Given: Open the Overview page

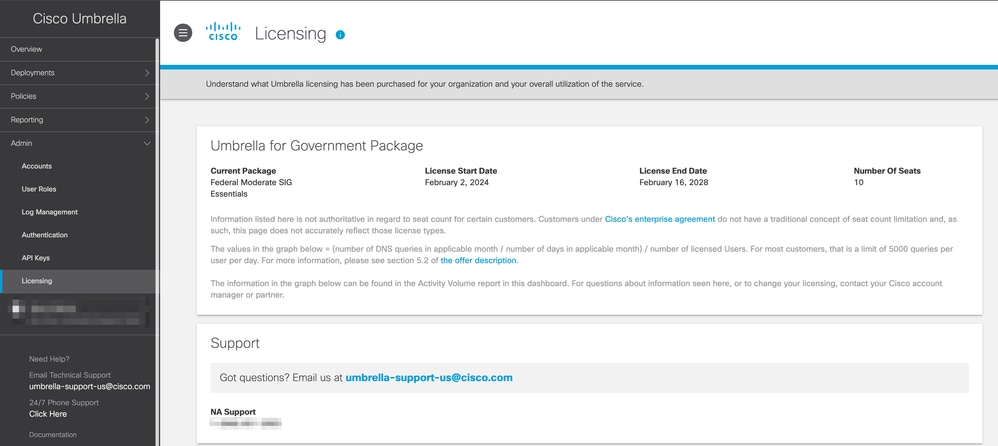Looking at the screenshot, I should (x=27, y=49).
